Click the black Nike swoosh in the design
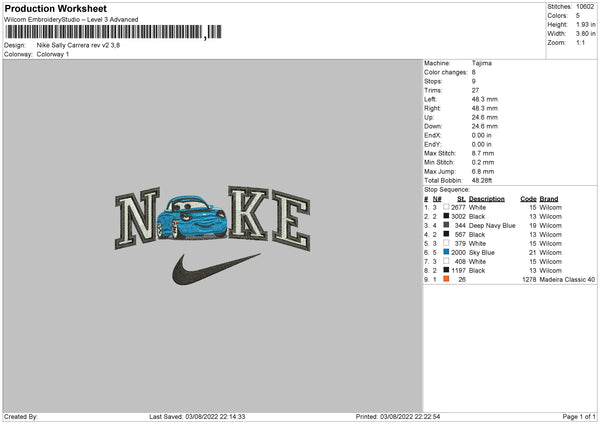 tap(216, 269)
